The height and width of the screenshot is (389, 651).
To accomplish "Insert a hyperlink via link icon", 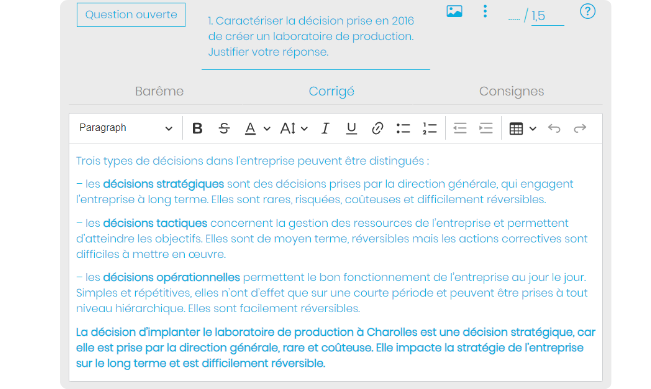I will click(377, 128).
